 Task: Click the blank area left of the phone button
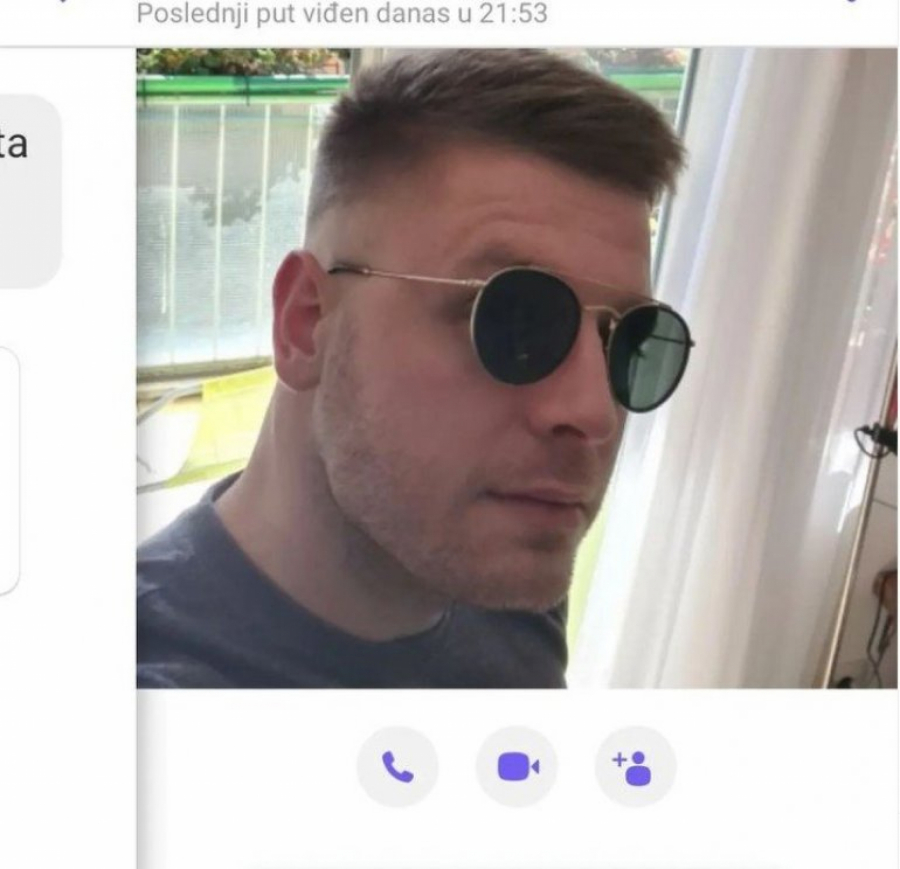(x=246, y=767)
